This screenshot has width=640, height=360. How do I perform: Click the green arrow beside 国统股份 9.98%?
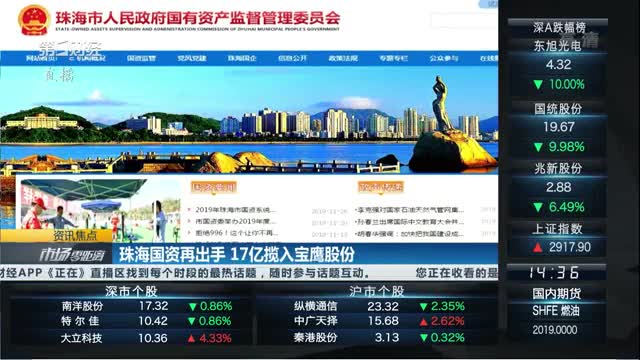click(538, 147)
